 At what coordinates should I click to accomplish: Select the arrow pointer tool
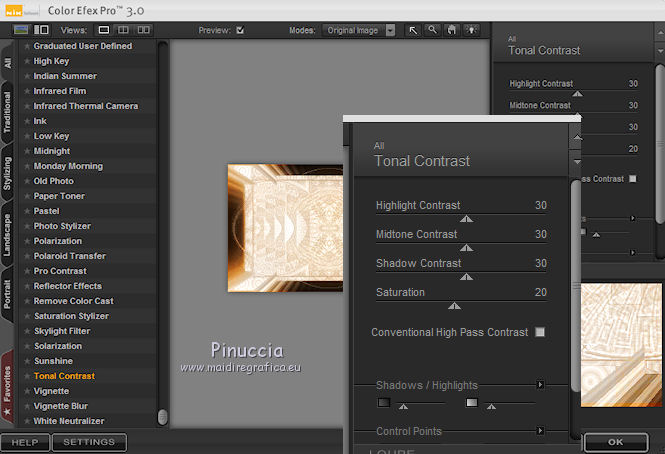click(413, 30)
